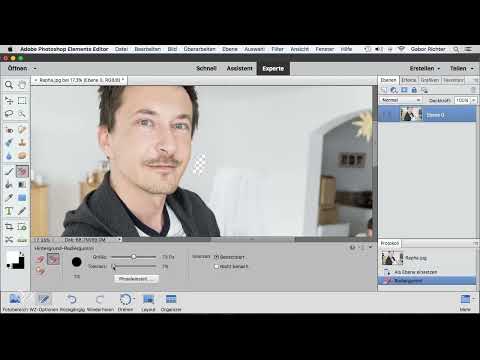
Task: Choose Magic Eraser in tool options
Action: coord(40,270)
